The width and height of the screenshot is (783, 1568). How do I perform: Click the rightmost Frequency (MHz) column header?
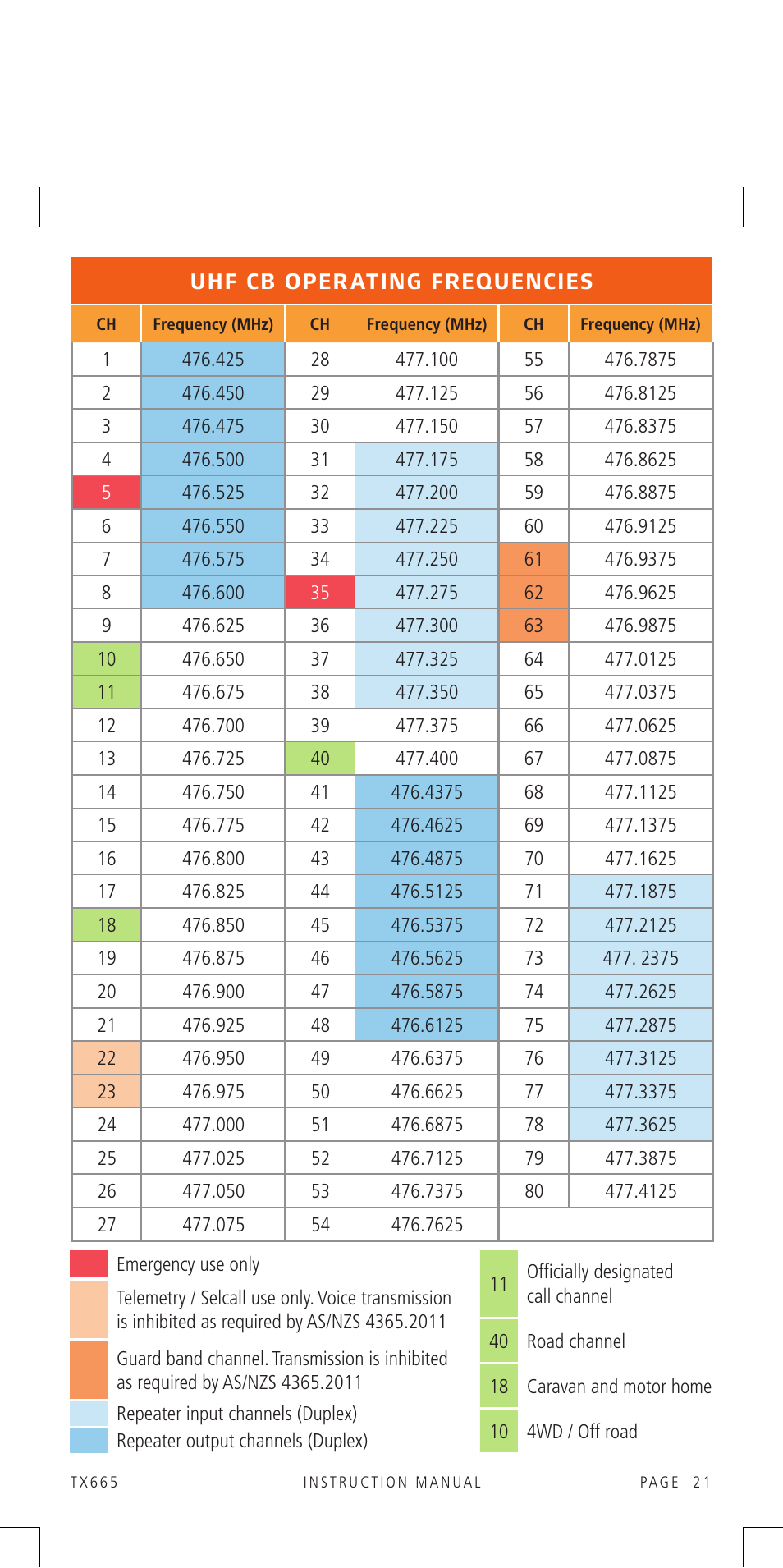pos(640,324)
